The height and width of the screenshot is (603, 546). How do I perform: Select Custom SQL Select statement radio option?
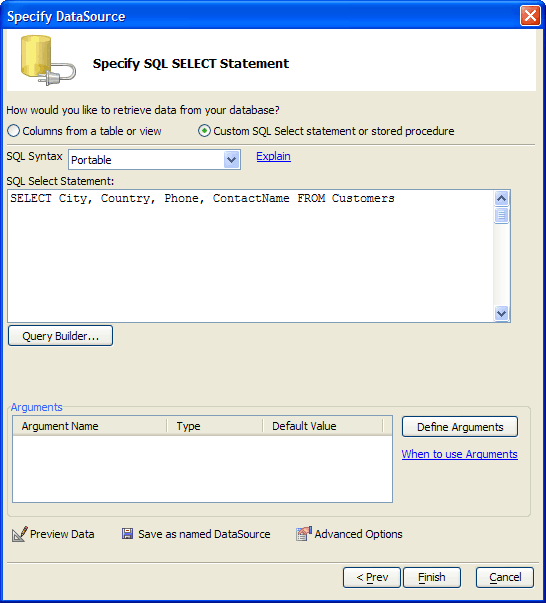(x=204, y=131)
